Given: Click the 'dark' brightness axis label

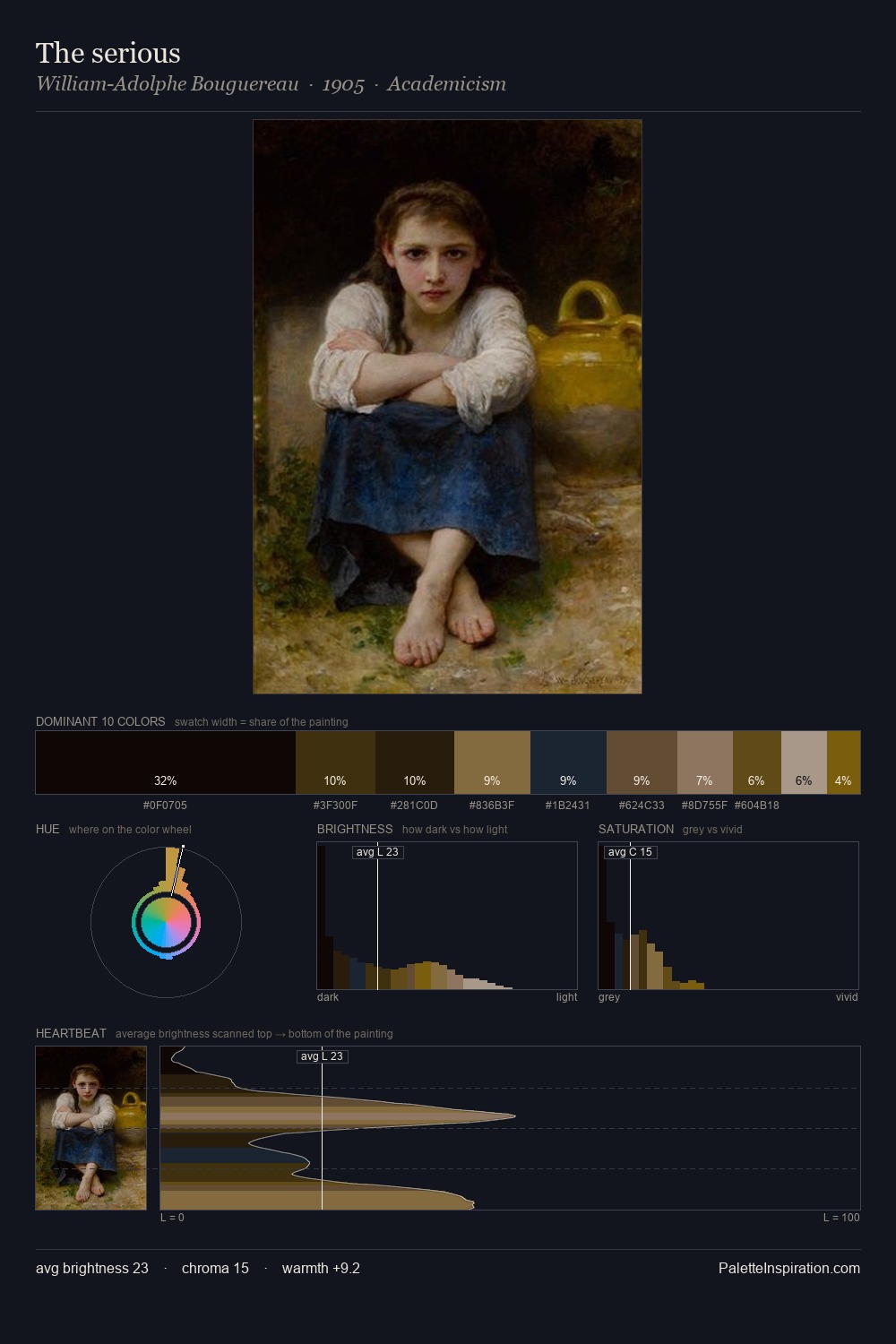Looking at the screenshot, I should tap(328, 996).
